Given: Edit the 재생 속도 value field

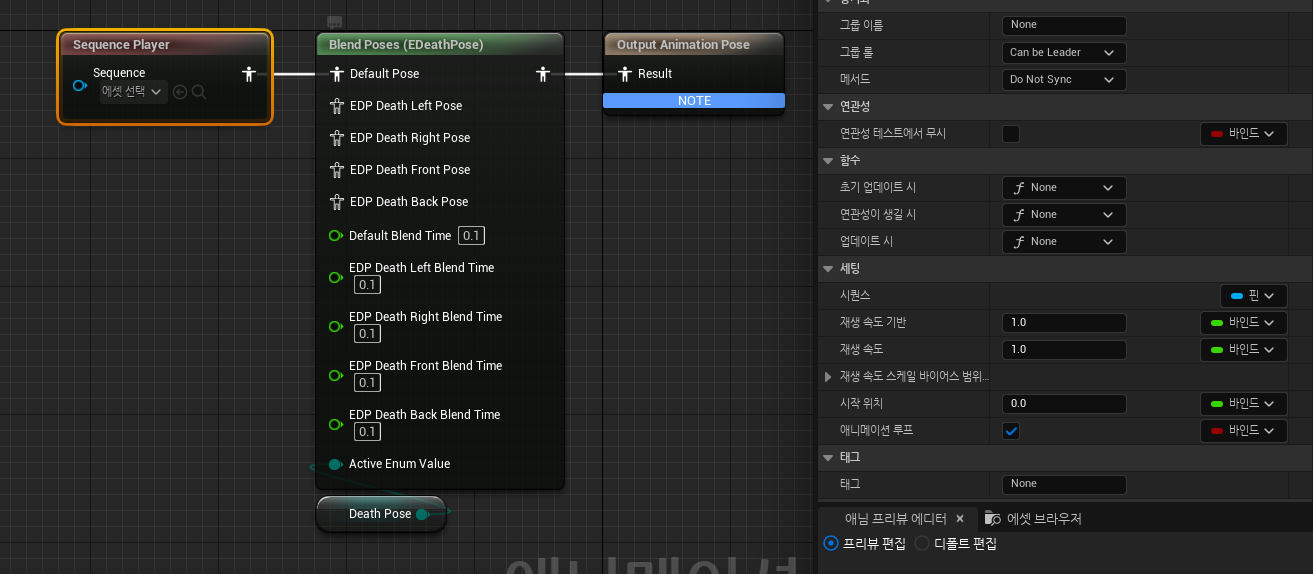Looking at the screenshot, I should click(1064, 349).
